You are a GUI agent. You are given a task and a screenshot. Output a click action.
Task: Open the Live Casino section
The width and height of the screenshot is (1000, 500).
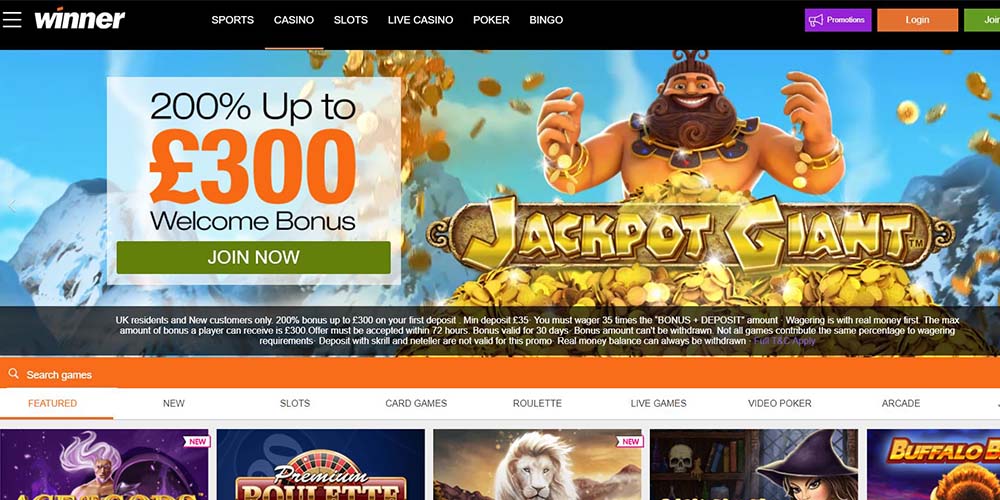pyautogui.click(x=420, y=20)
